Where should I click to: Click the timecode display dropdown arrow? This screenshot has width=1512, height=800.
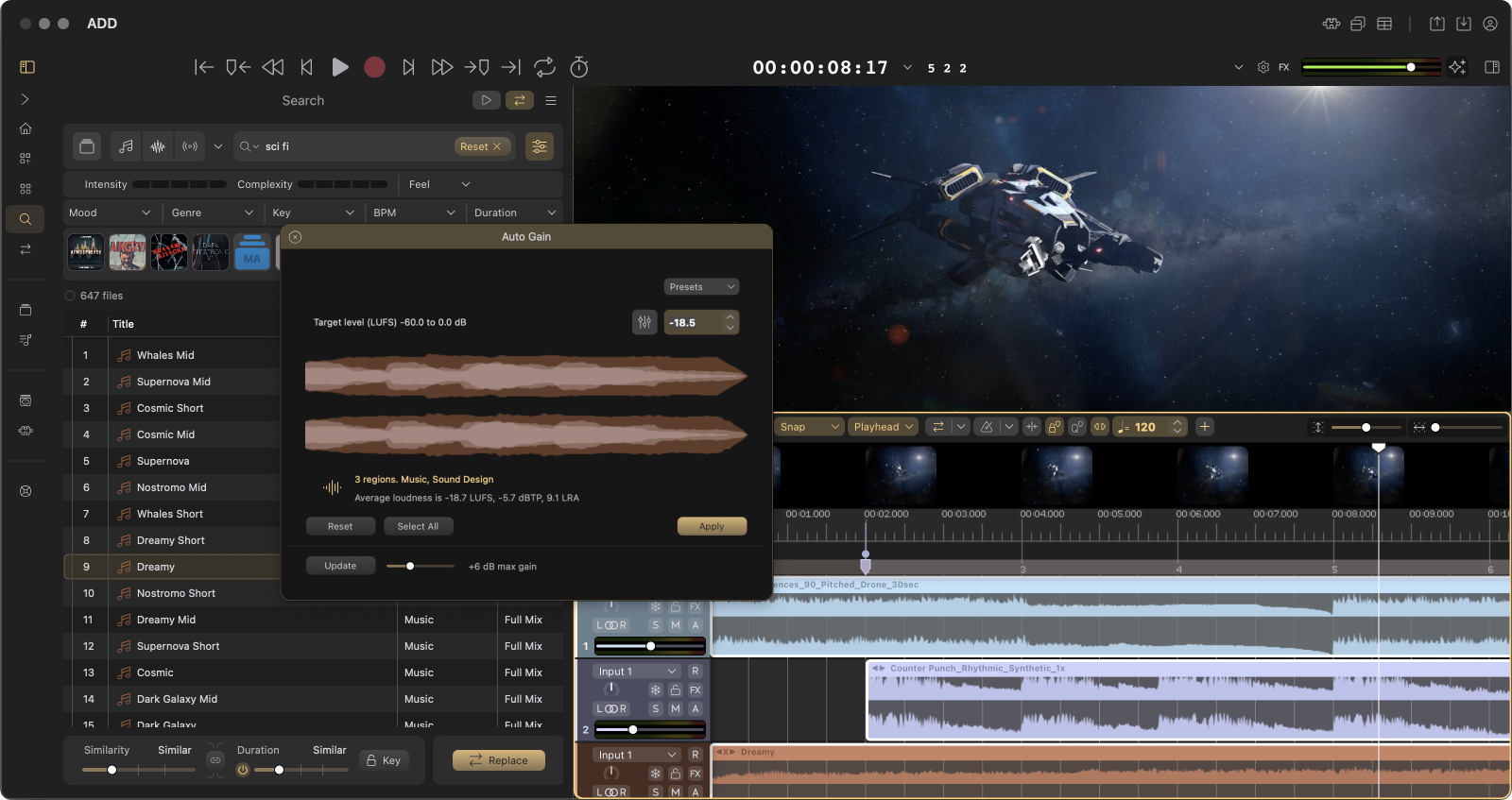(907, 67)
